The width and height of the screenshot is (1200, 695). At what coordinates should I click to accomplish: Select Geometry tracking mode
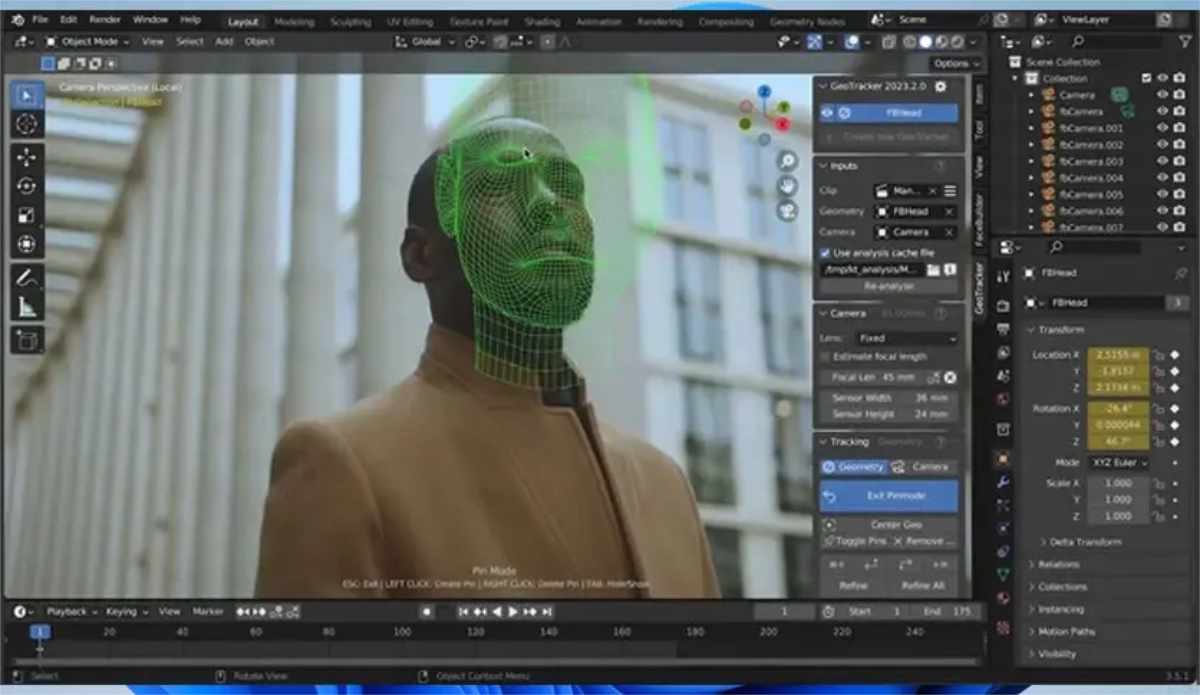click(x=854, y=467)
